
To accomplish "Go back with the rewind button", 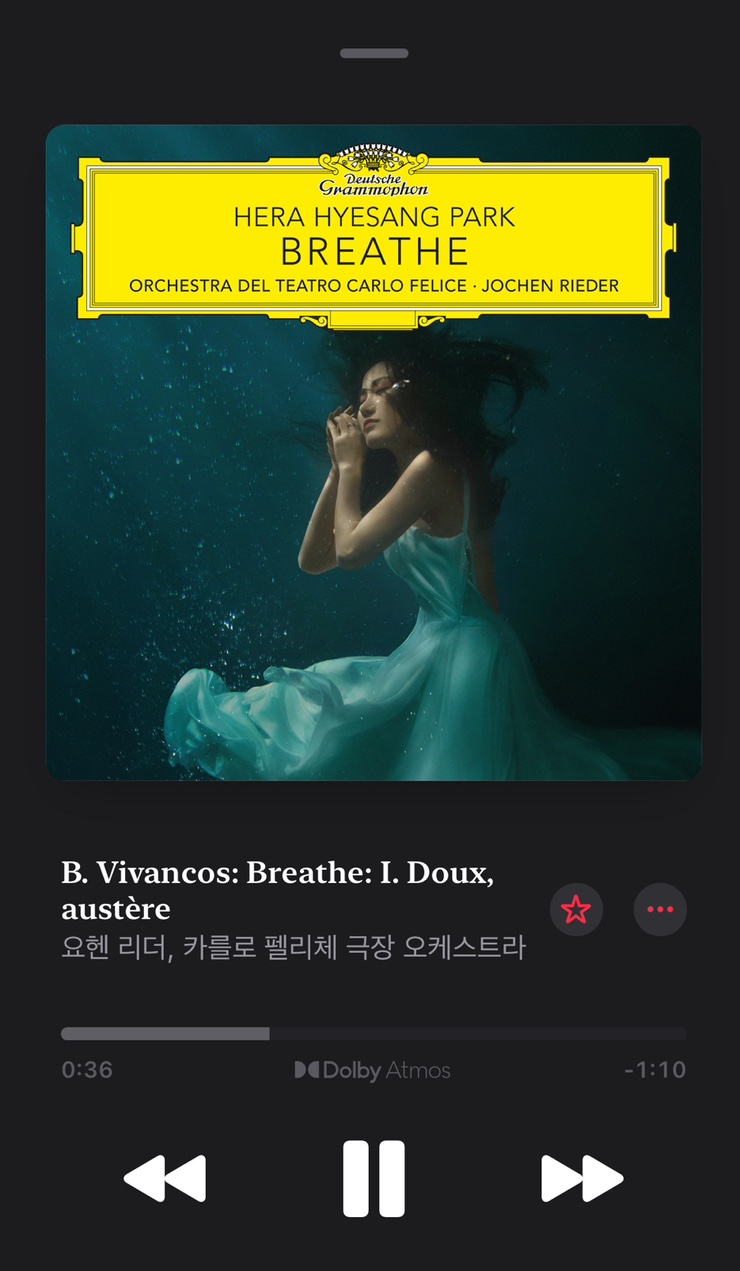I will coord(165,1178).
